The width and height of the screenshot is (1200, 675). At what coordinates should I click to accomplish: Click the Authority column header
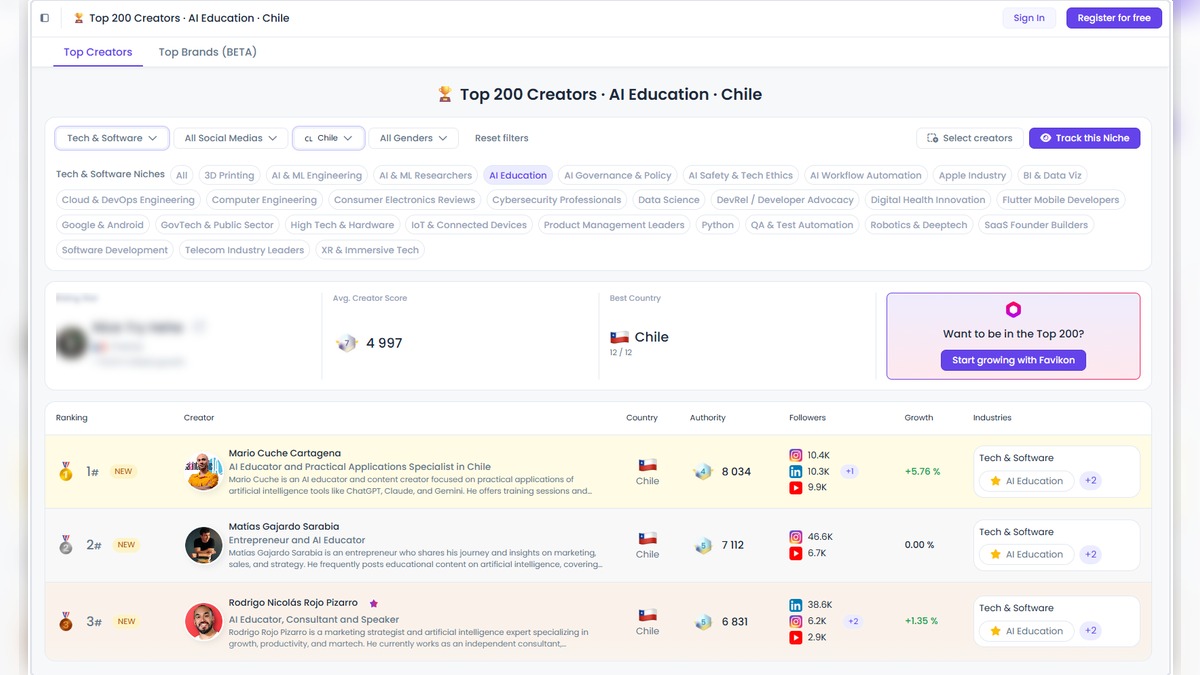[708, 418]
